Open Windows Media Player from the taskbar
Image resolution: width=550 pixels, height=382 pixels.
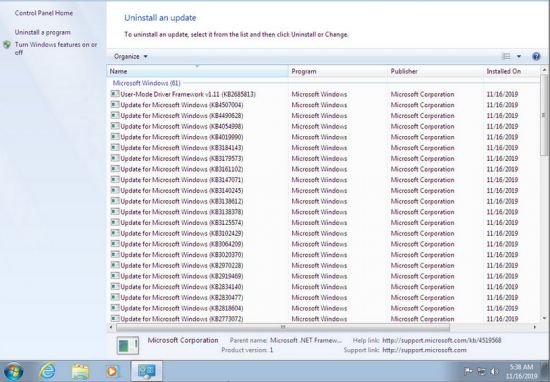tap(112, 371)
